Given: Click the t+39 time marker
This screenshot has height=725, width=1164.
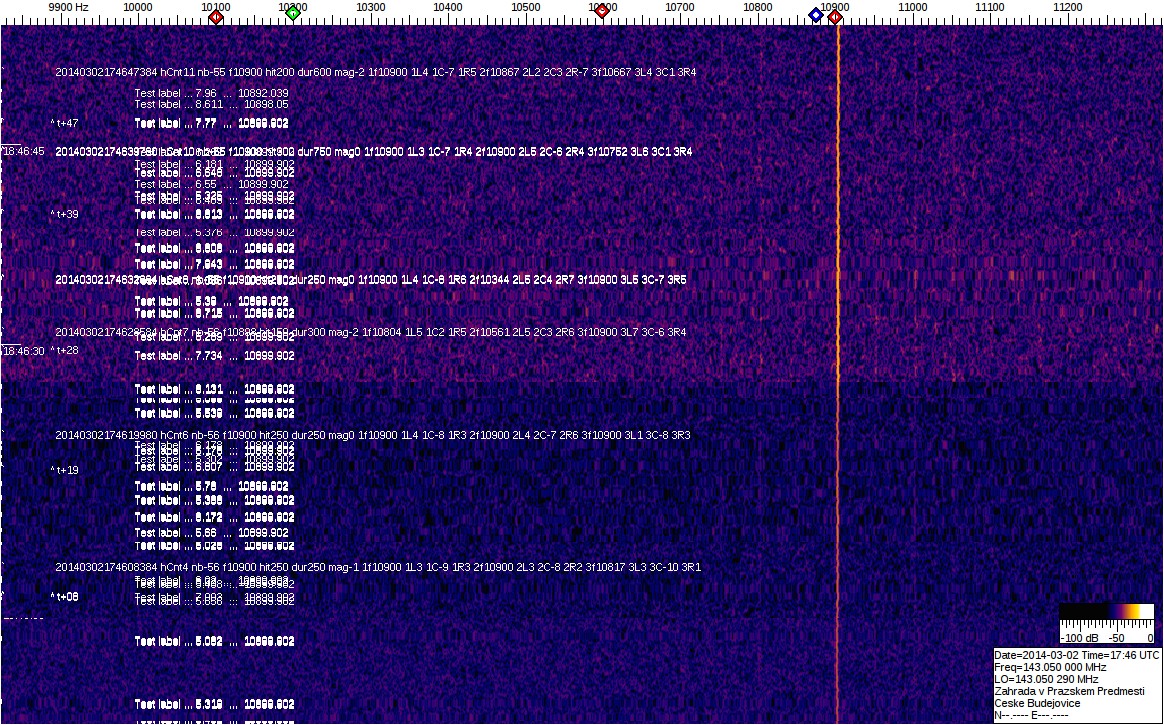Looking at the screenshot, I should [65, 214].
